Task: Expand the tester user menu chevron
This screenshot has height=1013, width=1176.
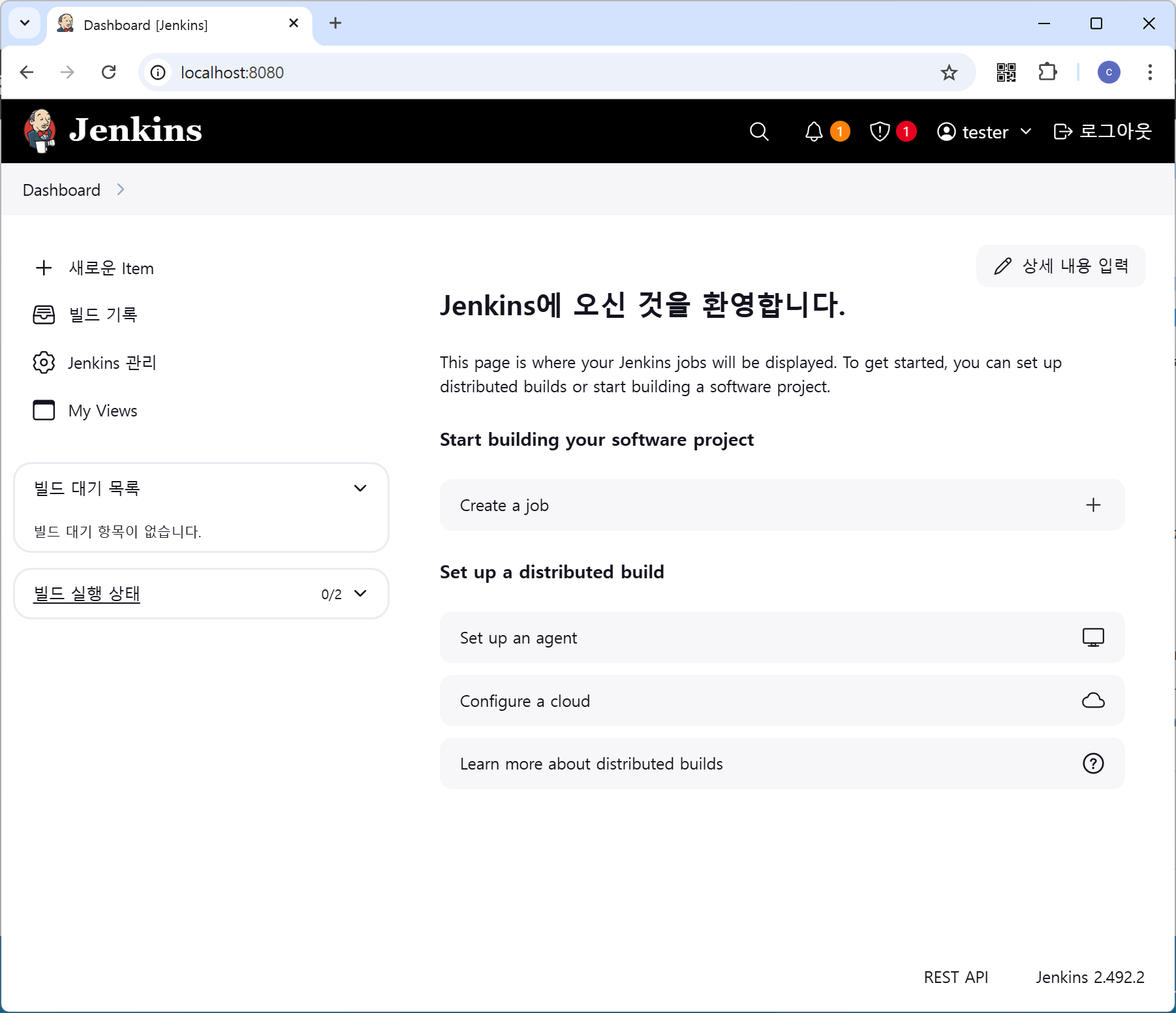Action: pyautogui.click(x=1026, y=131)
